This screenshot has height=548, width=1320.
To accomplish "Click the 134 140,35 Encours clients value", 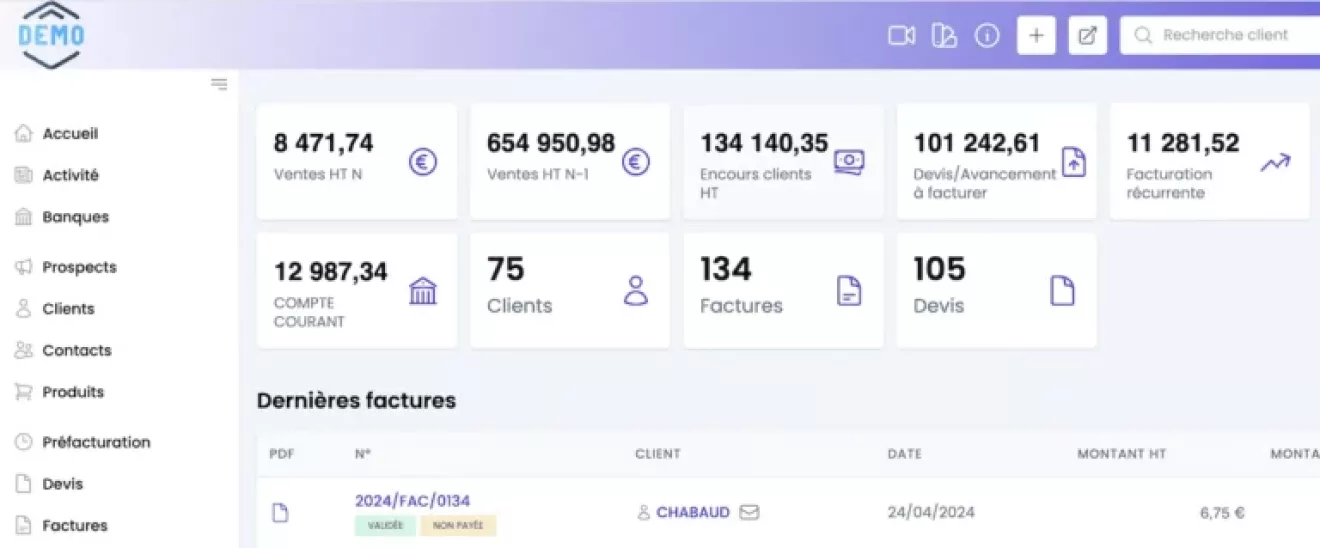I will tap(764, 143).
